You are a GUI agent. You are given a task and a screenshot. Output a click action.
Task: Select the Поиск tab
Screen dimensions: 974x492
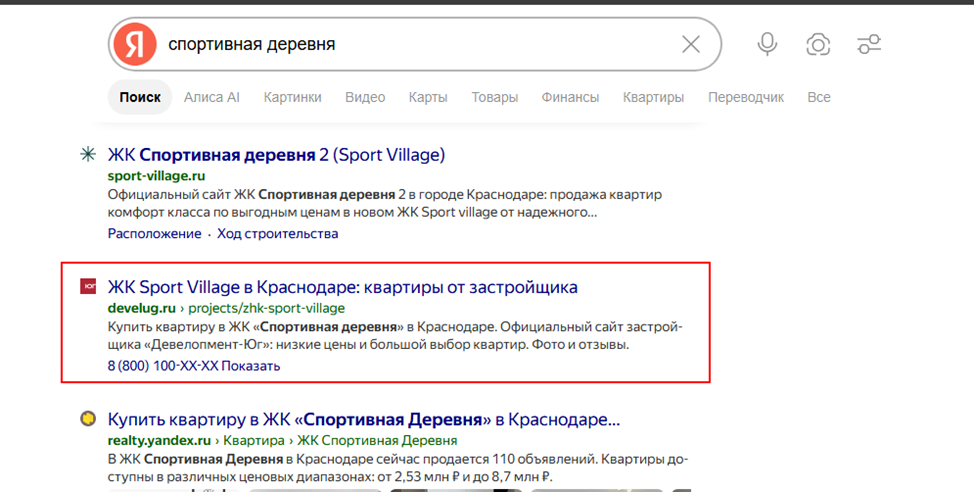(140, 97)
